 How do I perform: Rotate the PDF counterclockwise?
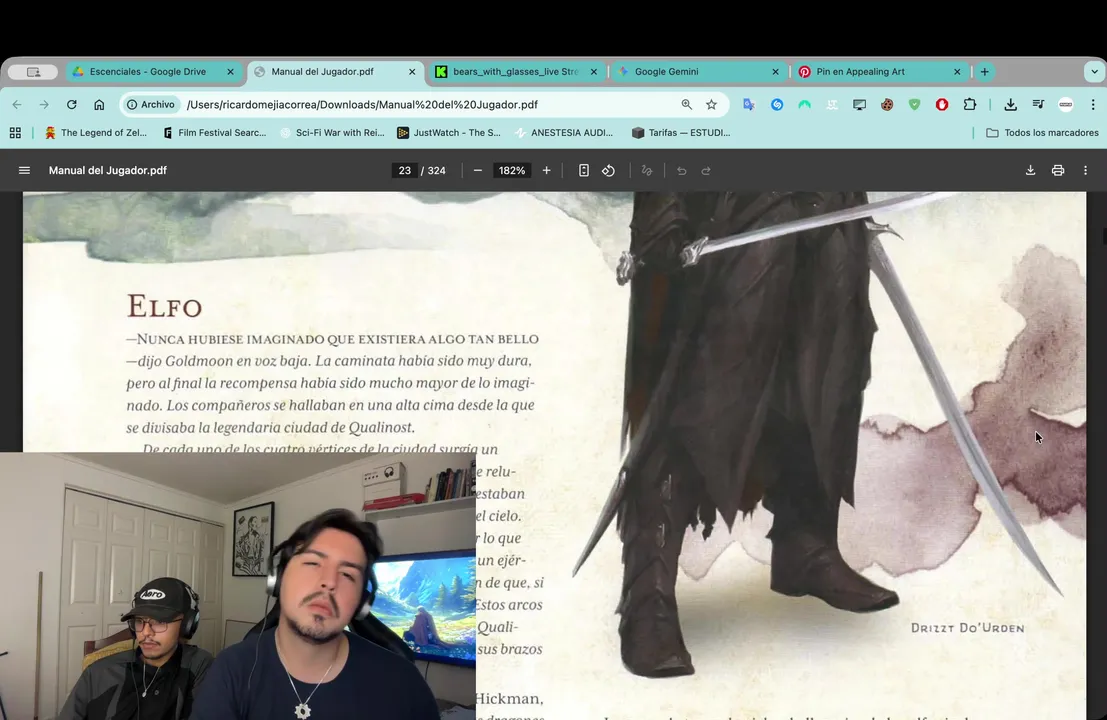pyautogui.click(x=609, y=170)
